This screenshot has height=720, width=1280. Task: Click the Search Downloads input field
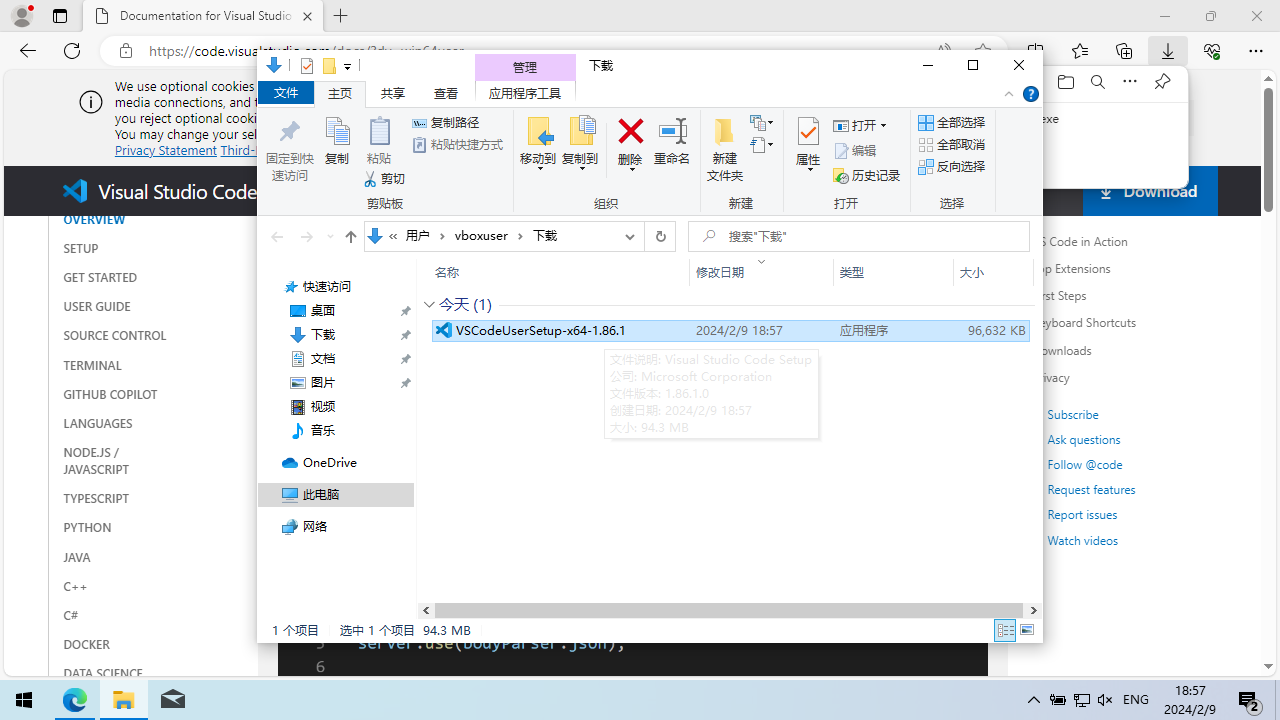[859, 237]
